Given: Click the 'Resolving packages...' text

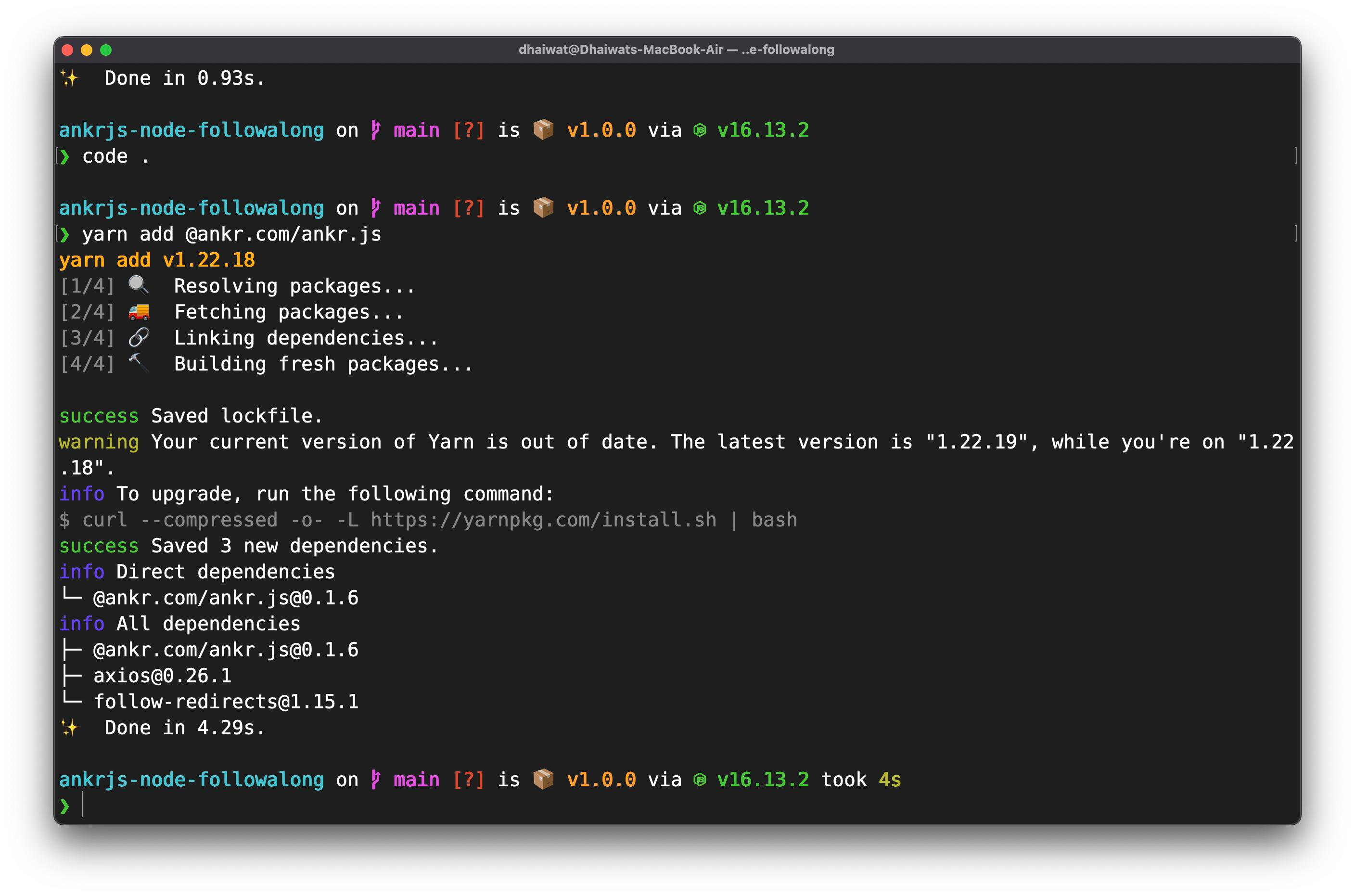Looking at the screenshot, I should [x=295, y=286].
